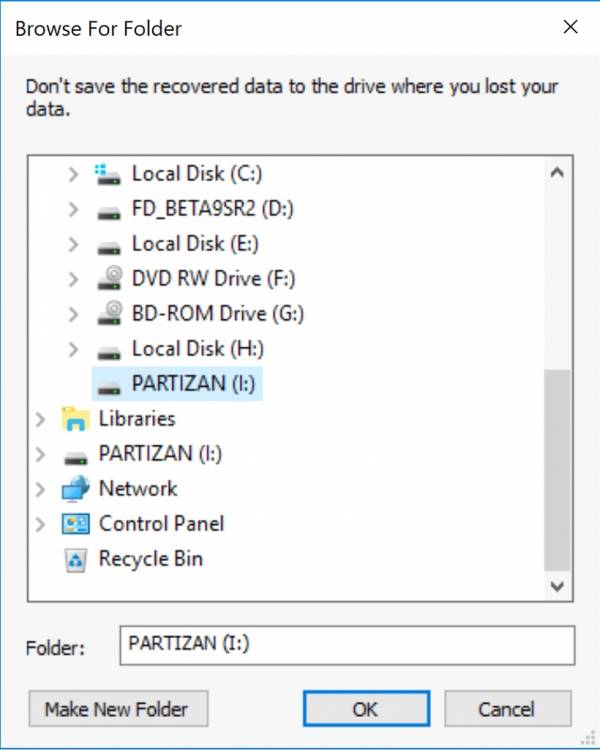Expand the Libraries tree node
Screen dimensions: 600x750
pyautogui.click(x=40, y=419)
